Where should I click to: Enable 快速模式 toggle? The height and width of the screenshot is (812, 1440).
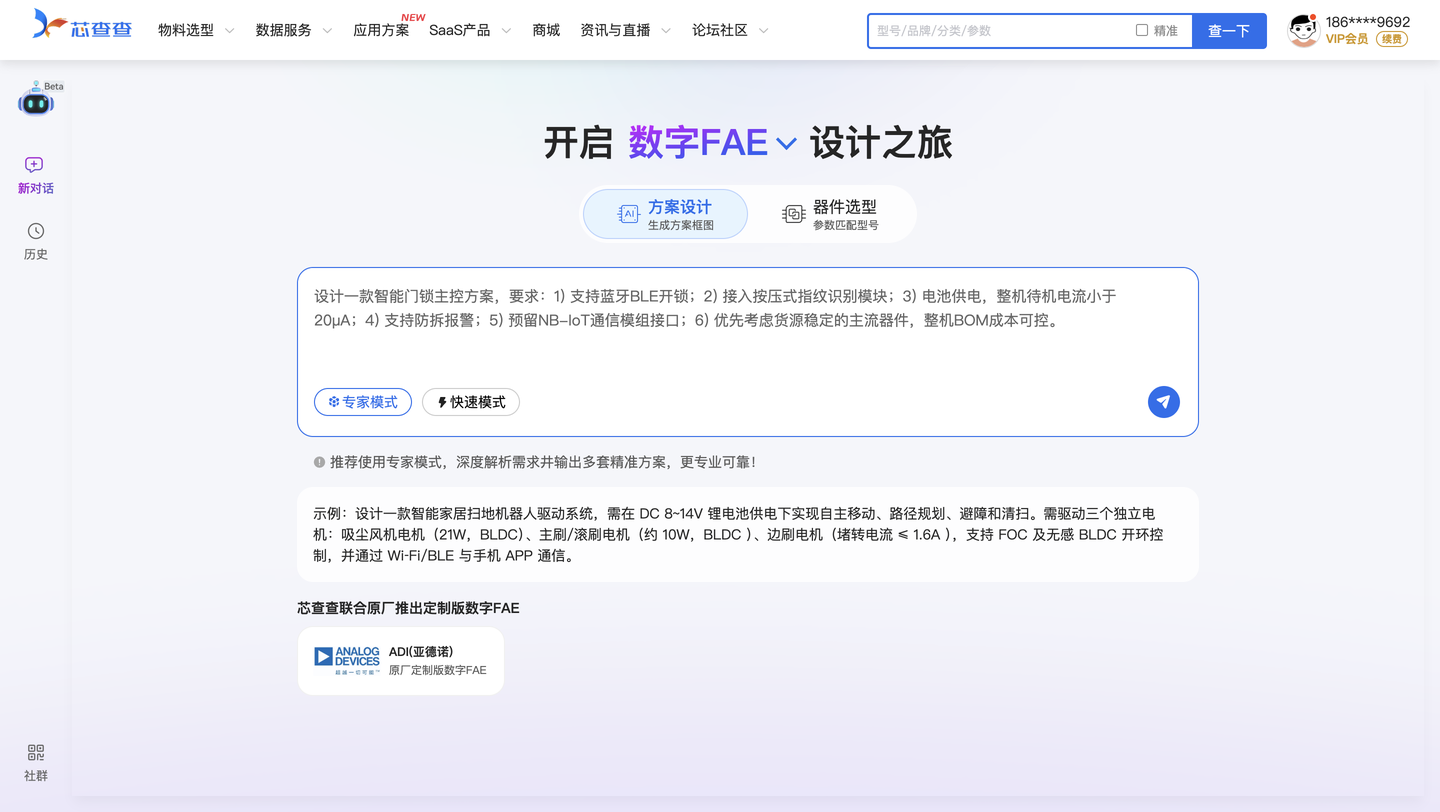471,402
